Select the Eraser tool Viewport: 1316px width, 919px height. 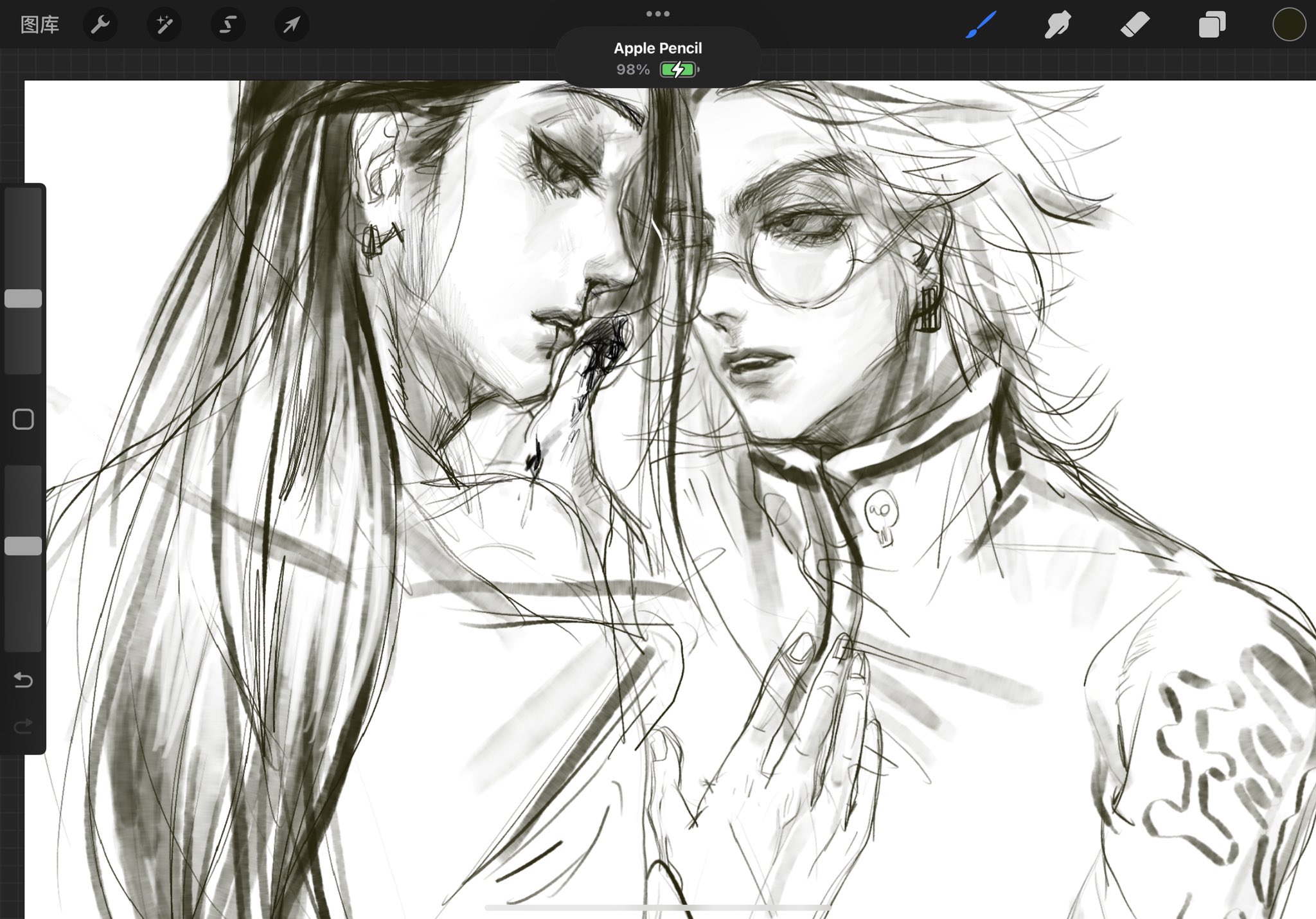pyautogui.click(x=1135, y=25)
